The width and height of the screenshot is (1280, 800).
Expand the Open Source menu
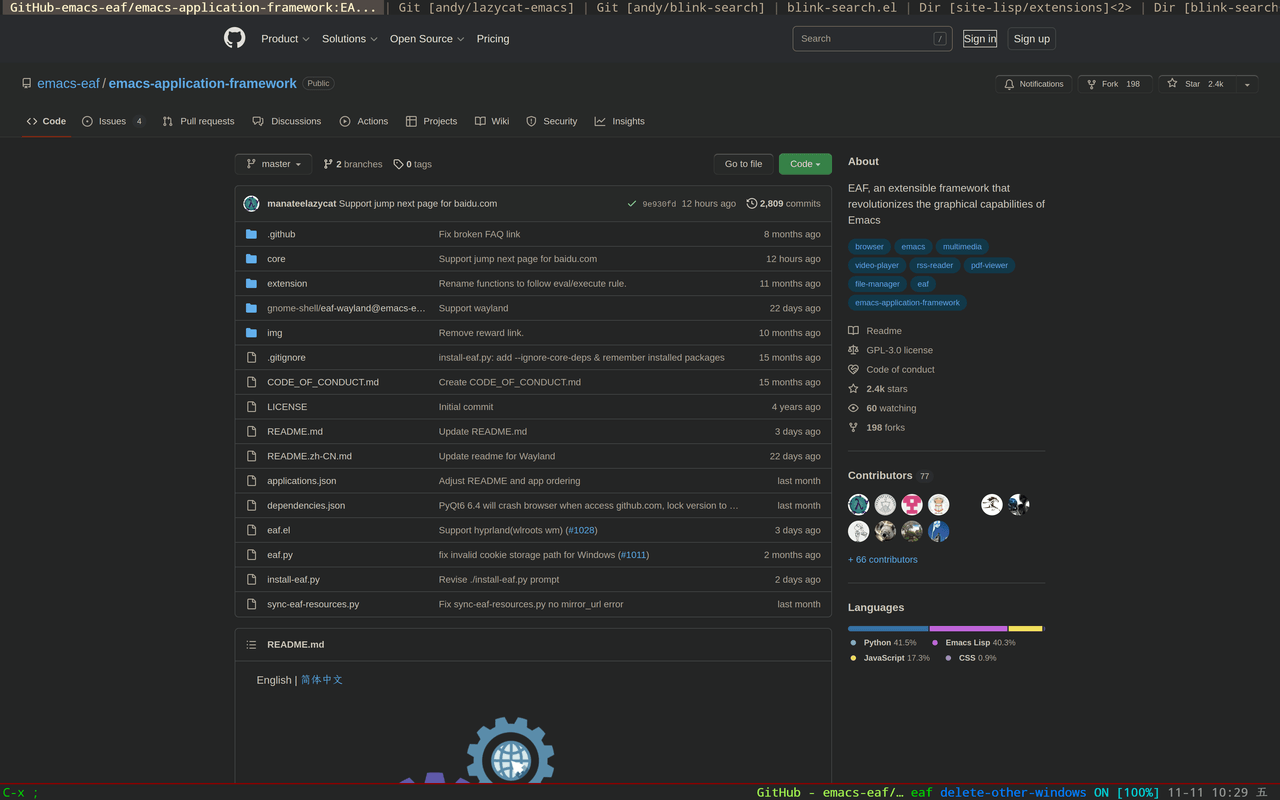pos(427,39)
